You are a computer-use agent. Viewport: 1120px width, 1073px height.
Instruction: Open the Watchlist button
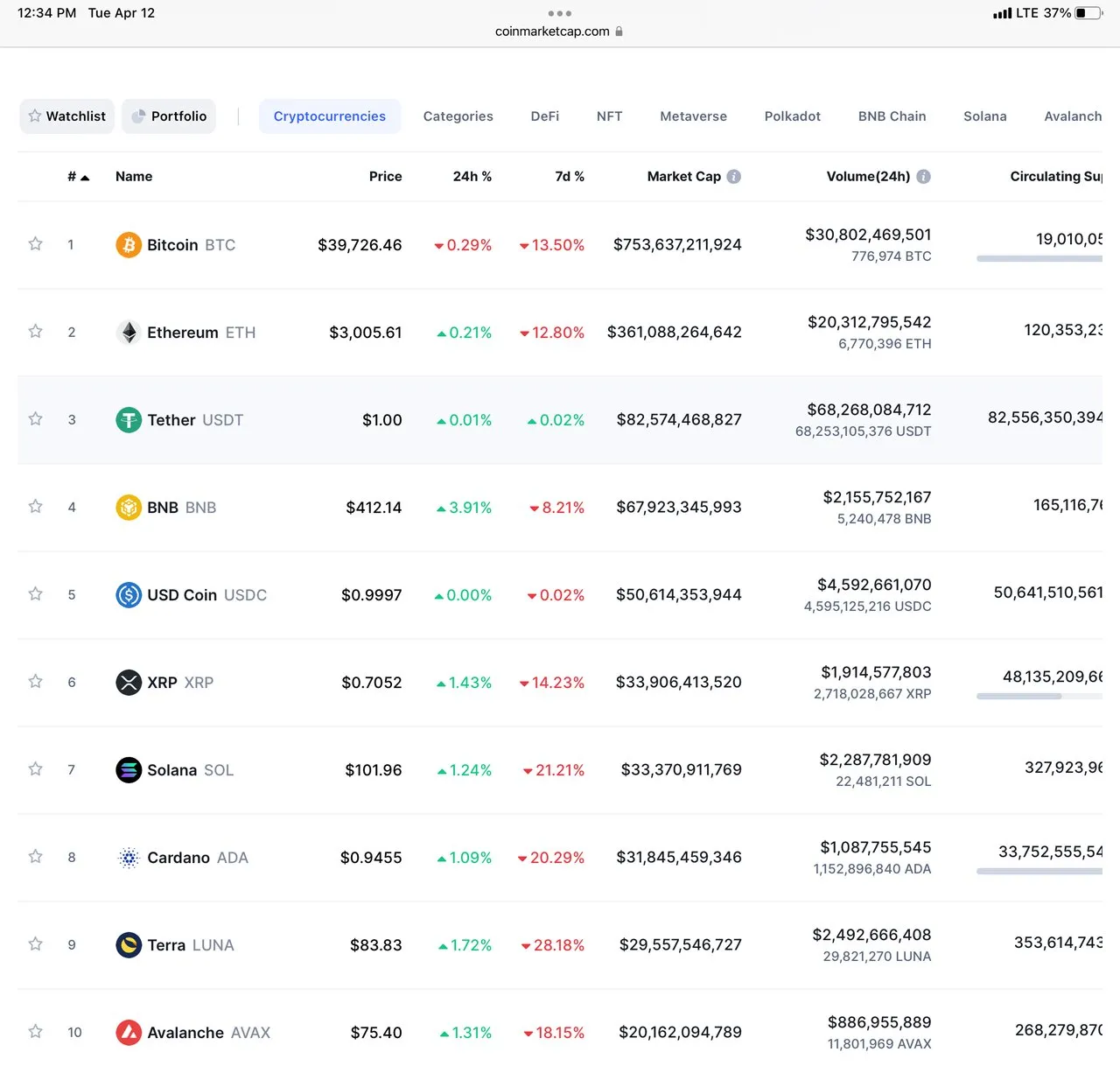click(67, 116)
